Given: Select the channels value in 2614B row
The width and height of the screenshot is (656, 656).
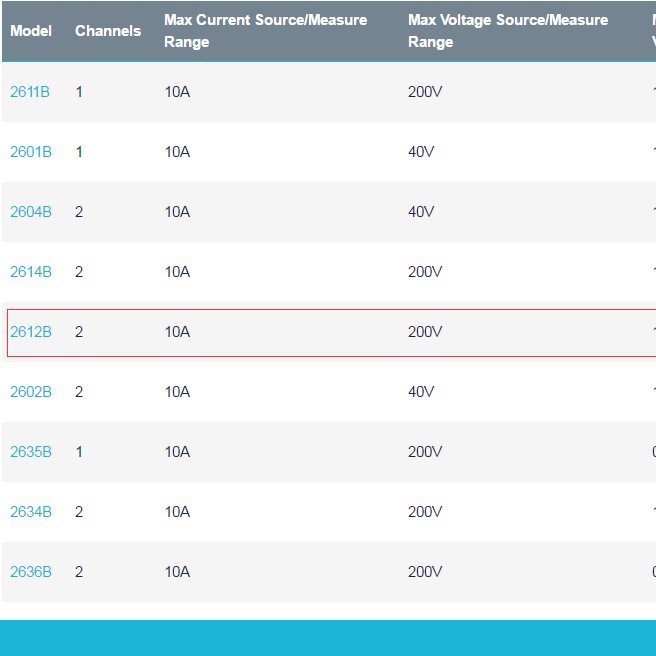Looking at the screenshot, I should click(x=79, y=272).
